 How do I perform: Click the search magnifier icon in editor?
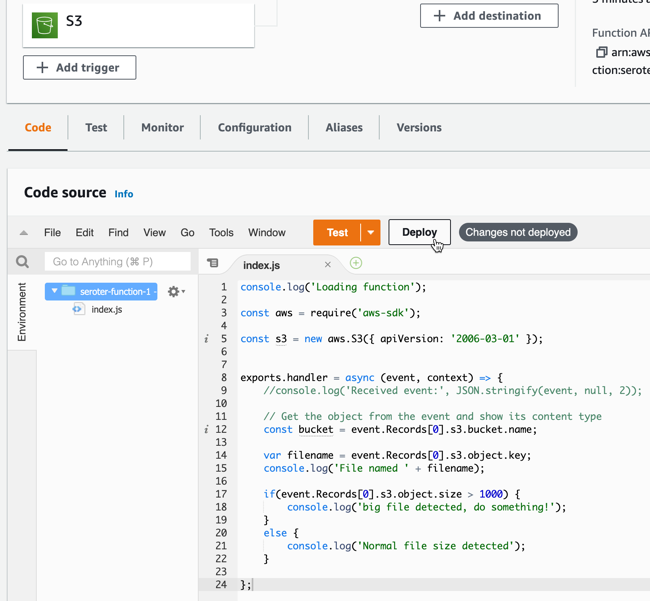click(x=22, y=262)
